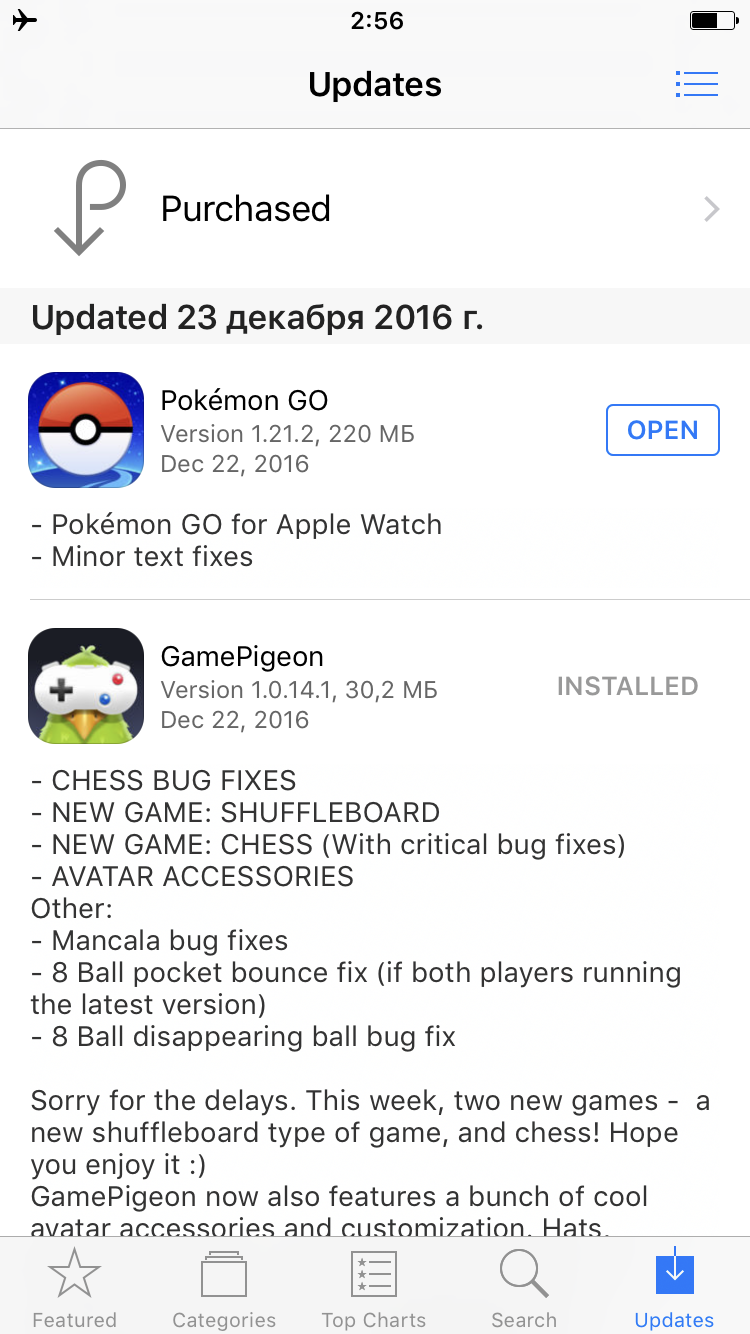Open the list menu icon in header
This screenshot has height=1334, width=750.
coord(697,84)
